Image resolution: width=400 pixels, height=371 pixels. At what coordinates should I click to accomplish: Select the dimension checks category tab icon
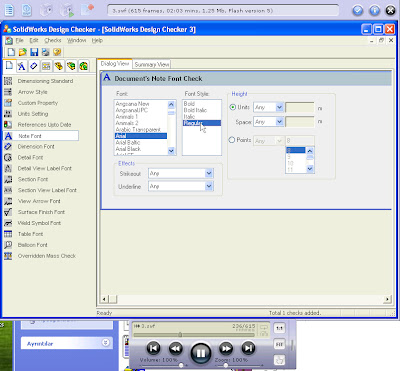point(34,66)
